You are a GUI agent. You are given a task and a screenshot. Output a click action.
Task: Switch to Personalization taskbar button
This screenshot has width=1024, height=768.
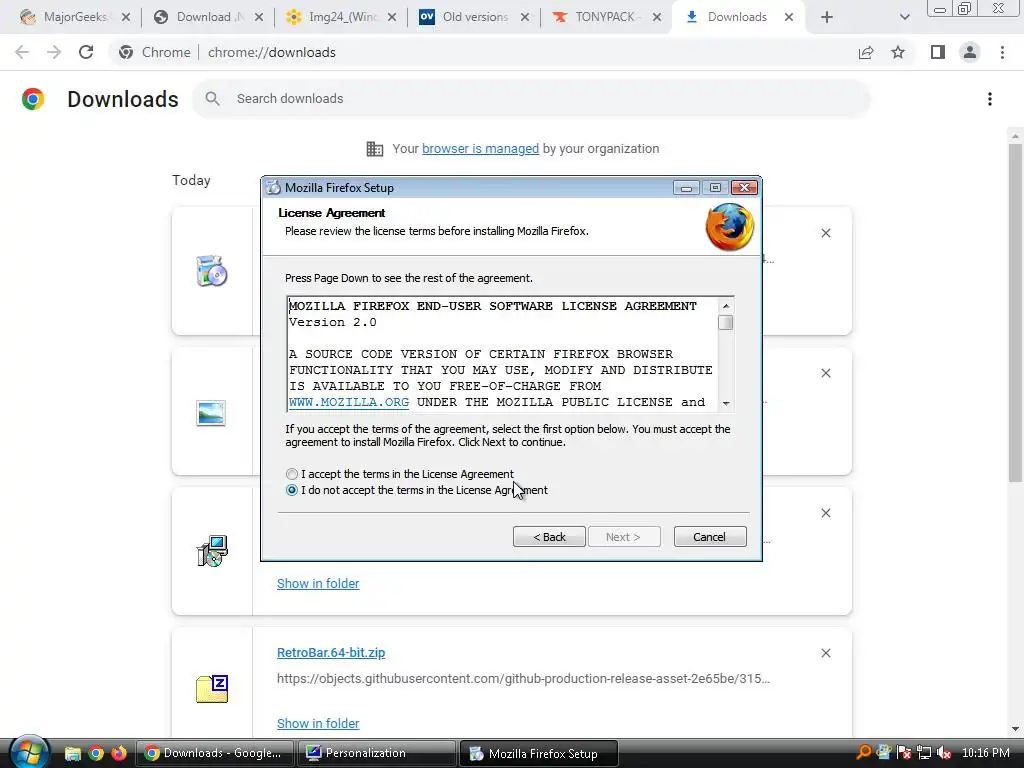click(x=377, y=753)
